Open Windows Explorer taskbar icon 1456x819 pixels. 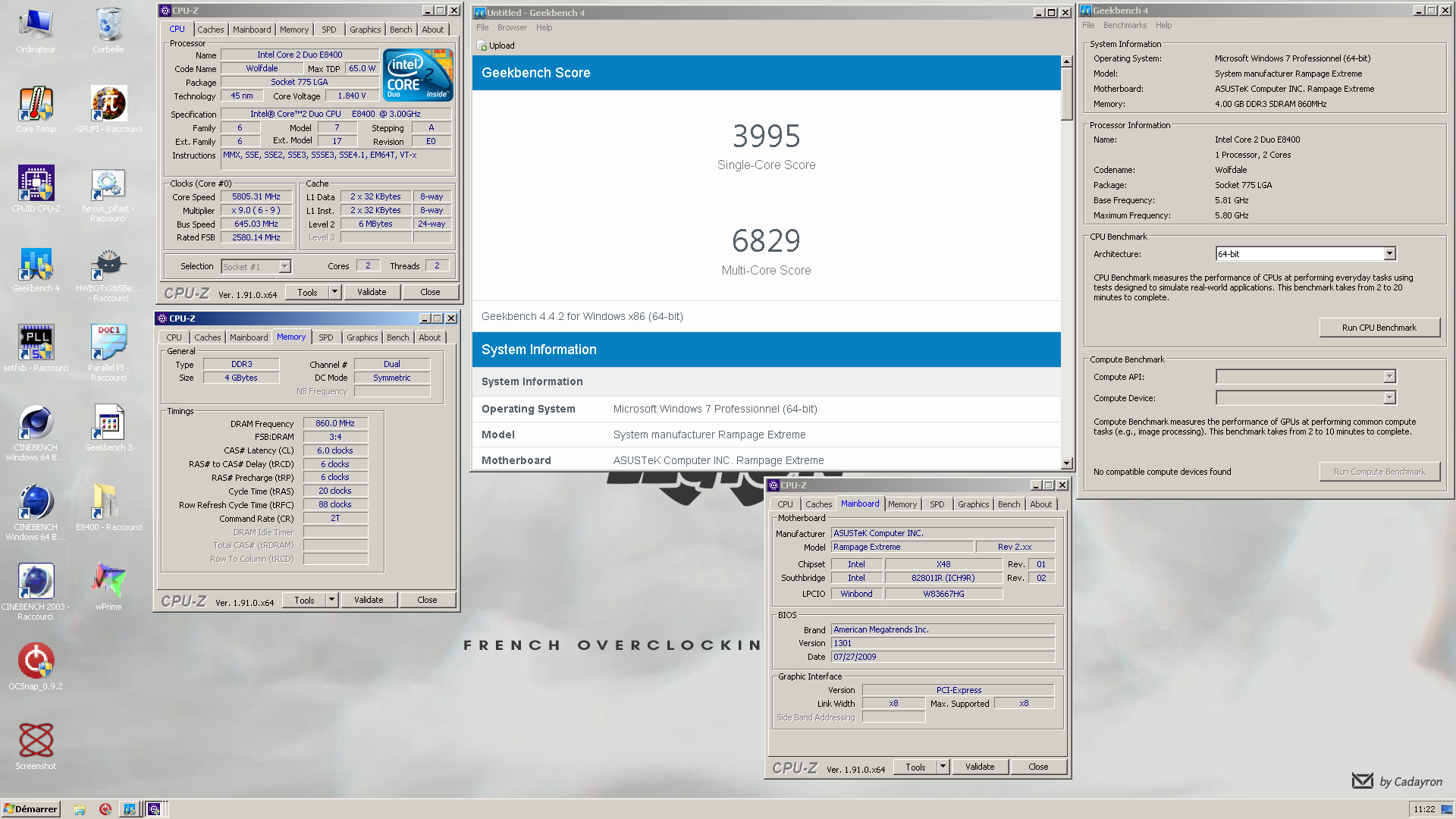(x=80, y=809)
